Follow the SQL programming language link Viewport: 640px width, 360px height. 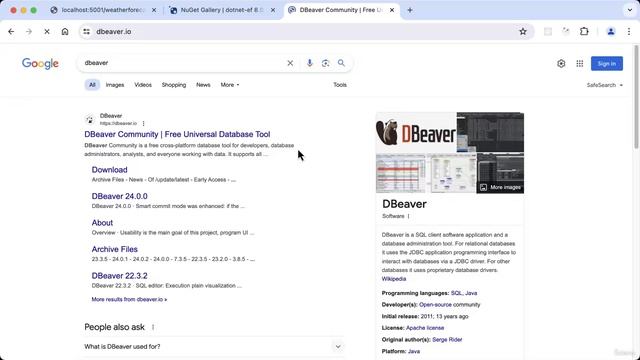coord(456,293)
